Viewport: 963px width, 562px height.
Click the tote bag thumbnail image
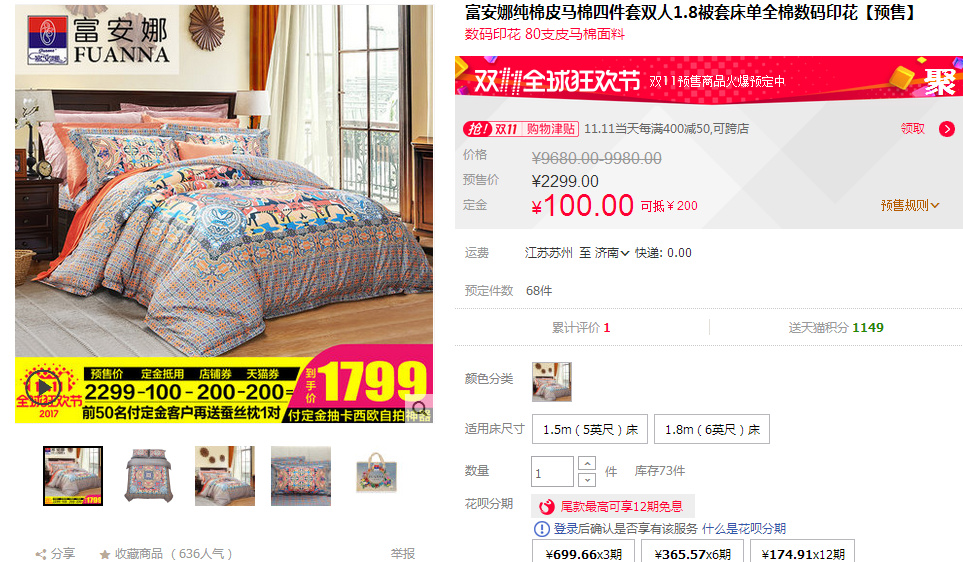376,476
